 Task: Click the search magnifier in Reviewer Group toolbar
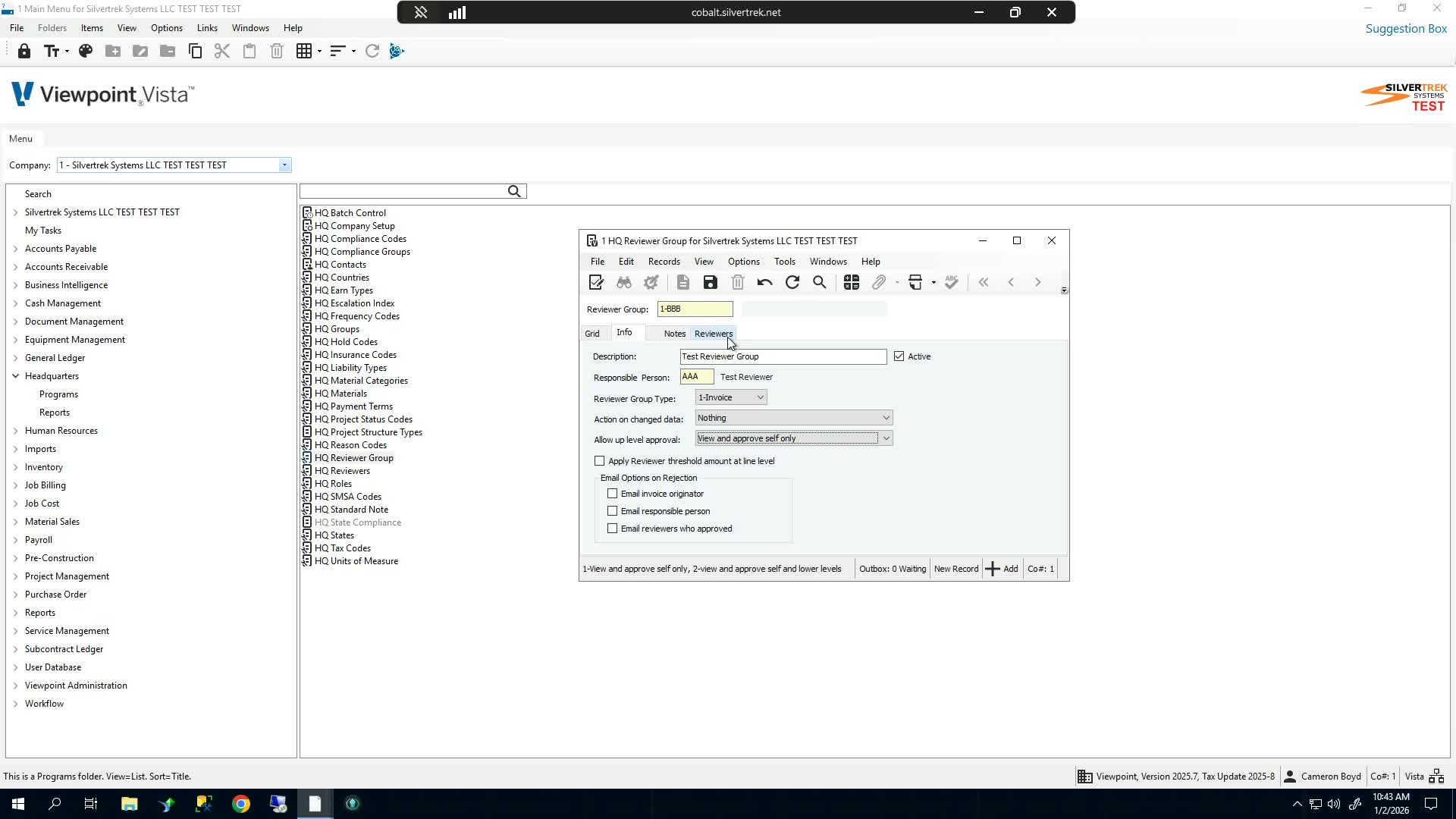coord(820,283)
